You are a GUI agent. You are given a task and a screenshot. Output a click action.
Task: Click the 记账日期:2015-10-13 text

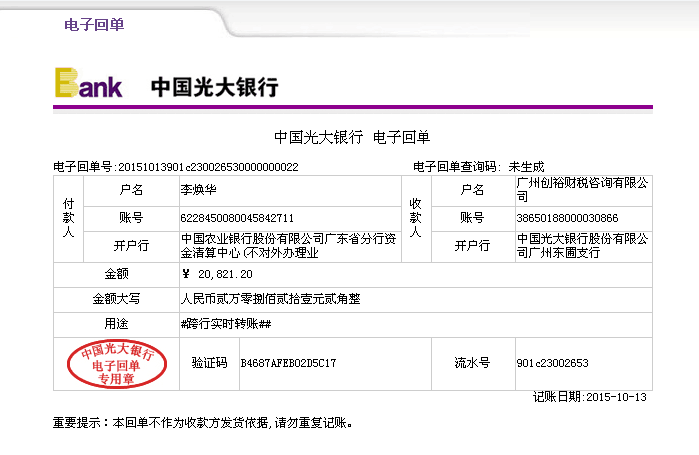click(589, 397)
